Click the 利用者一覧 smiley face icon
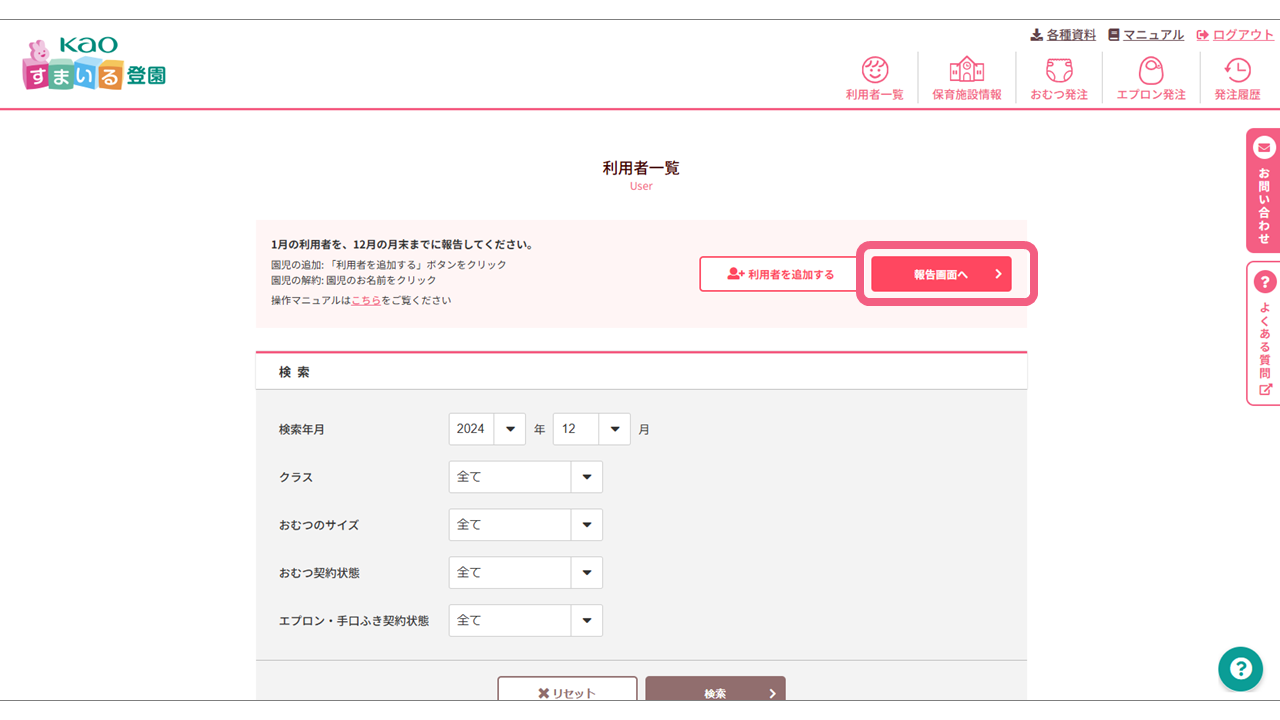Image resolution: width=1280 pixels, height=720 pixels. click(874, 71)
